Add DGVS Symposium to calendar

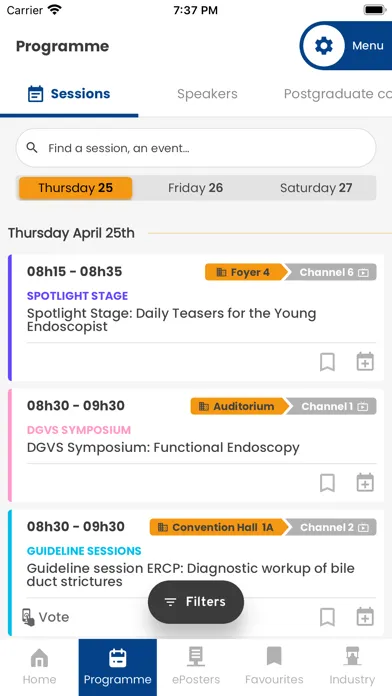(x=365, y=483)
